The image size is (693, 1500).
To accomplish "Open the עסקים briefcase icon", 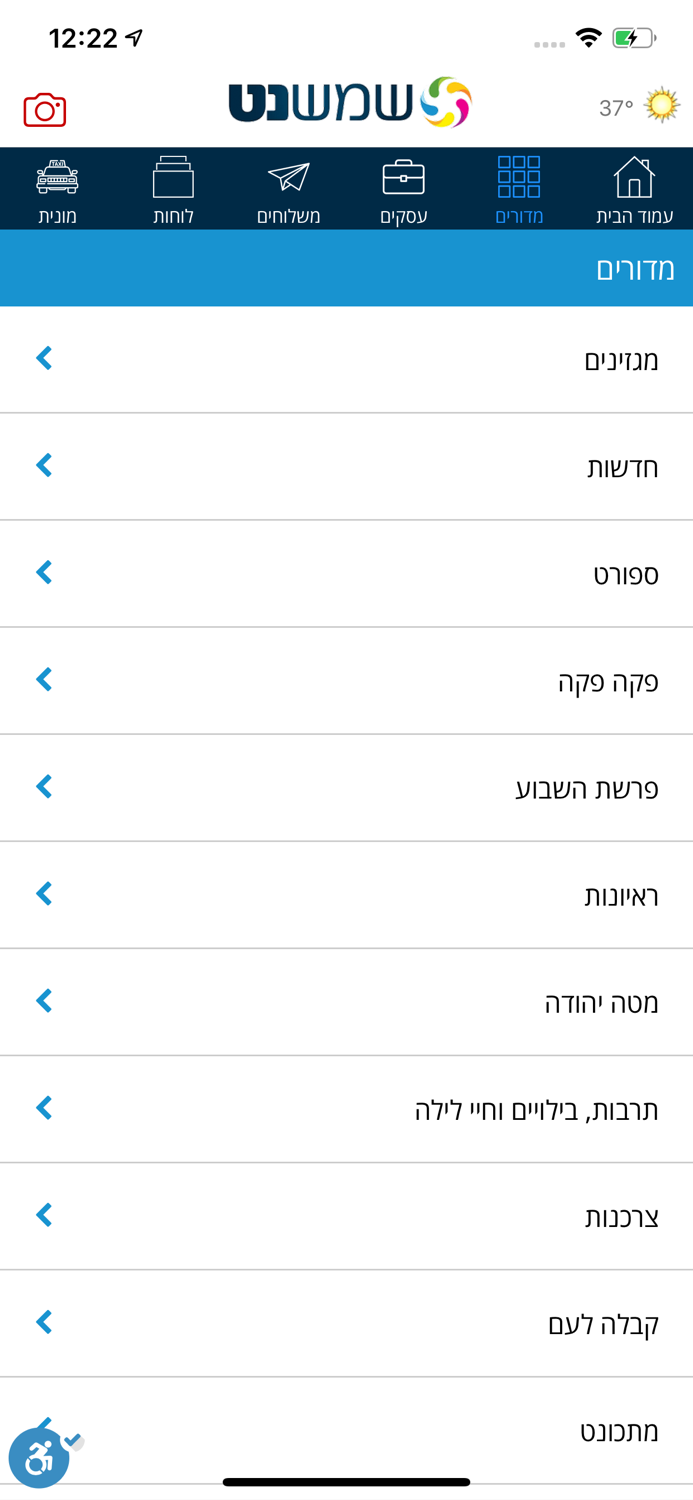I will pyautogui.click(x=404, y=180).
